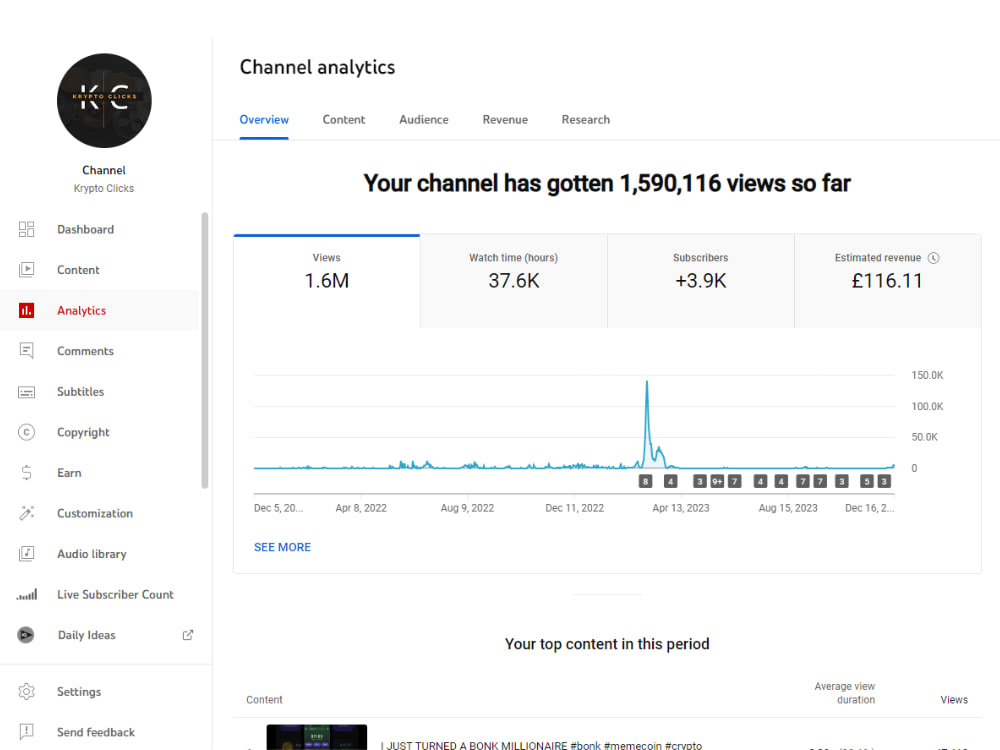Image resolution: width=1000 pixels, height=750 pixels.
Task: Select the red Analytics bar chart icon
Action: click(x=26, y=311)
